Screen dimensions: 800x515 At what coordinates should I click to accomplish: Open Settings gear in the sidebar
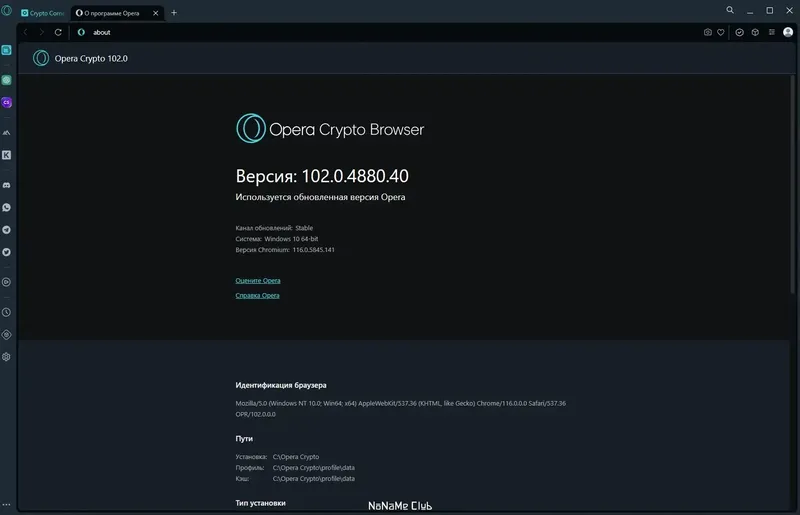pyautogui.click(x=7, y=357)
